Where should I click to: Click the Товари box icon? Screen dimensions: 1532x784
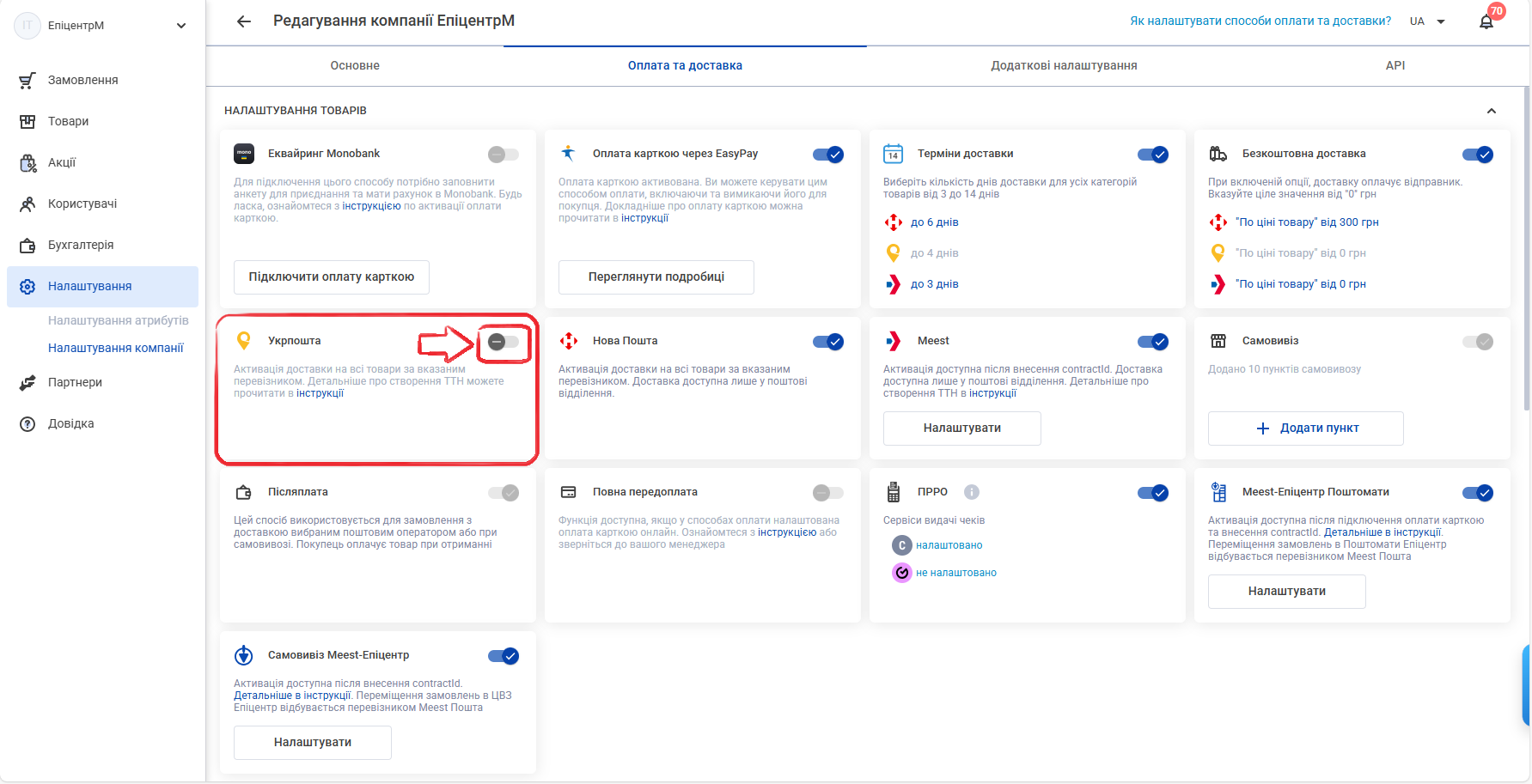(27, 121)
